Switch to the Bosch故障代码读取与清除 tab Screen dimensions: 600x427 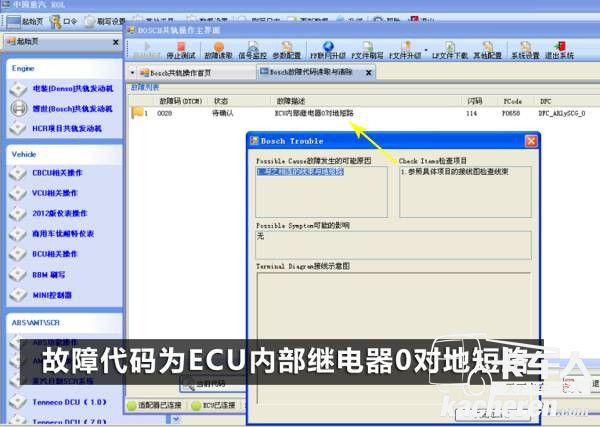(x=310, y=73)
